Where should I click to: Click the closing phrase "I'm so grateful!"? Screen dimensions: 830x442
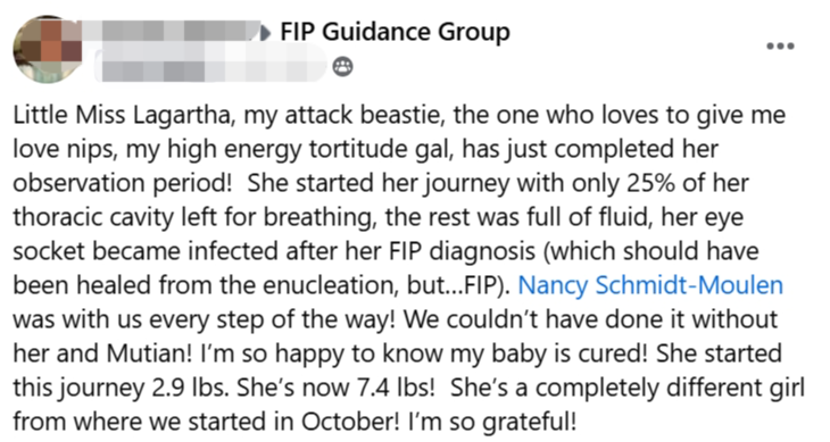click(492, 422)
